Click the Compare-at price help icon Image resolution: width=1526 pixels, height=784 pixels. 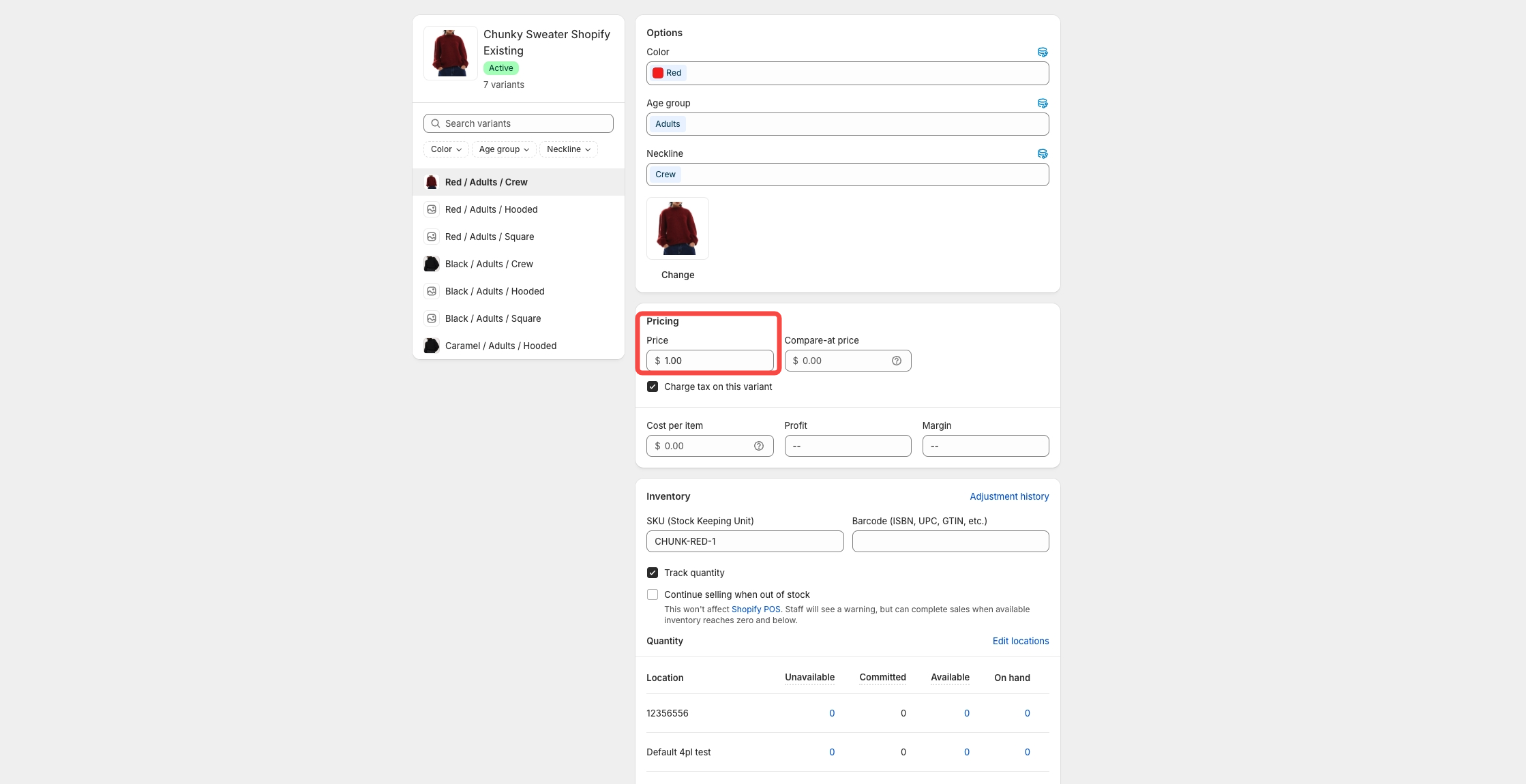click(x=896, y=361)
